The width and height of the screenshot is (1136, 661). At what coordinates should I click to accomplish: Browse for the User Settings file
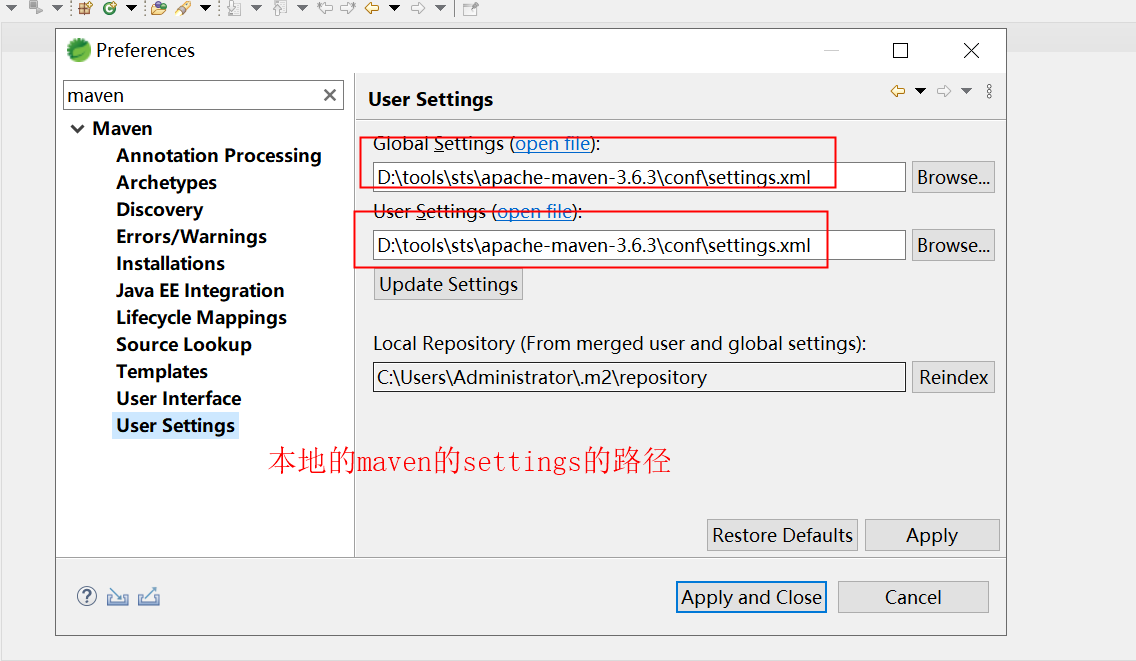point(952,244)
